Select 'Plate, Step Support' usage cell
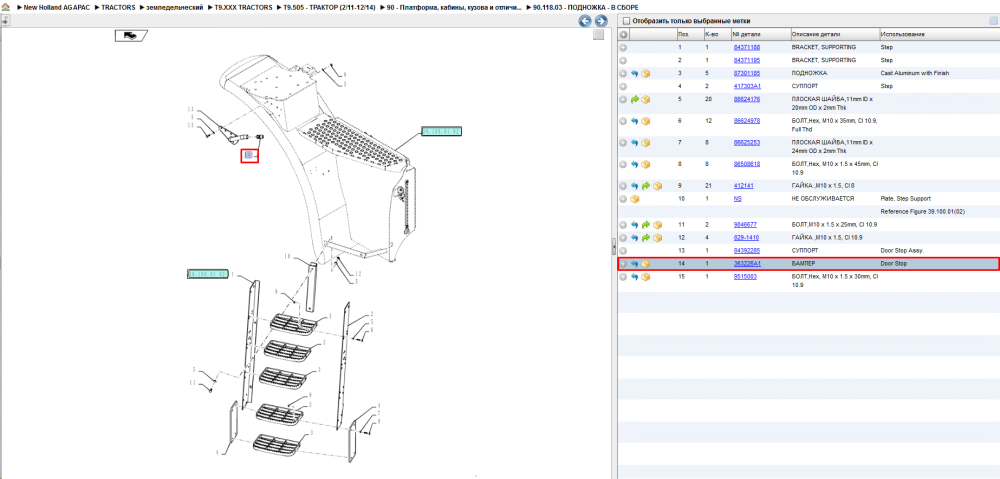Image resolution: width=1000 pixels, height=479 pixels. point(906,199)
